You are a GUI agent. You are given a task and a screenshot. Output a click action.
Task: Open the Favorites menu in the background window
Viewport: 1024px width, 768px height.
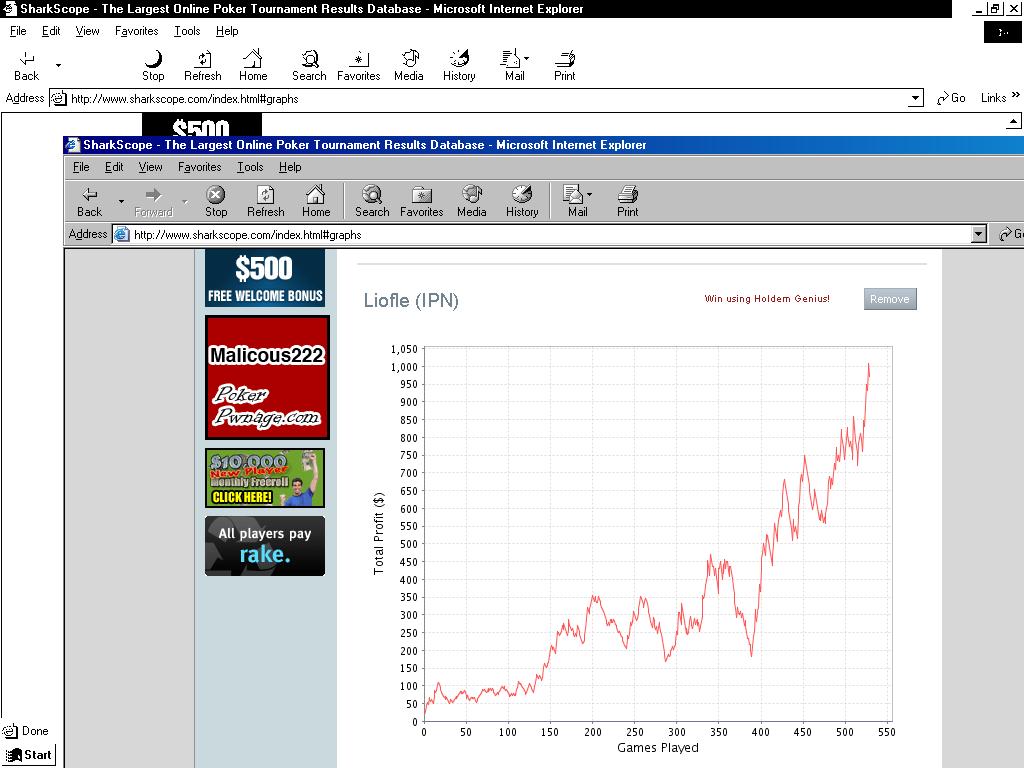136,31
